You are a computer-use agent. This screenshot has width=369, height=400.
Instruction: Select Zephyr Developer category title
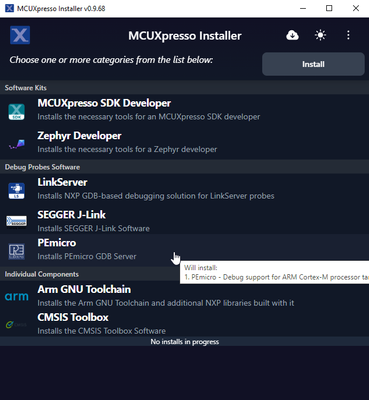pos(79,136)
